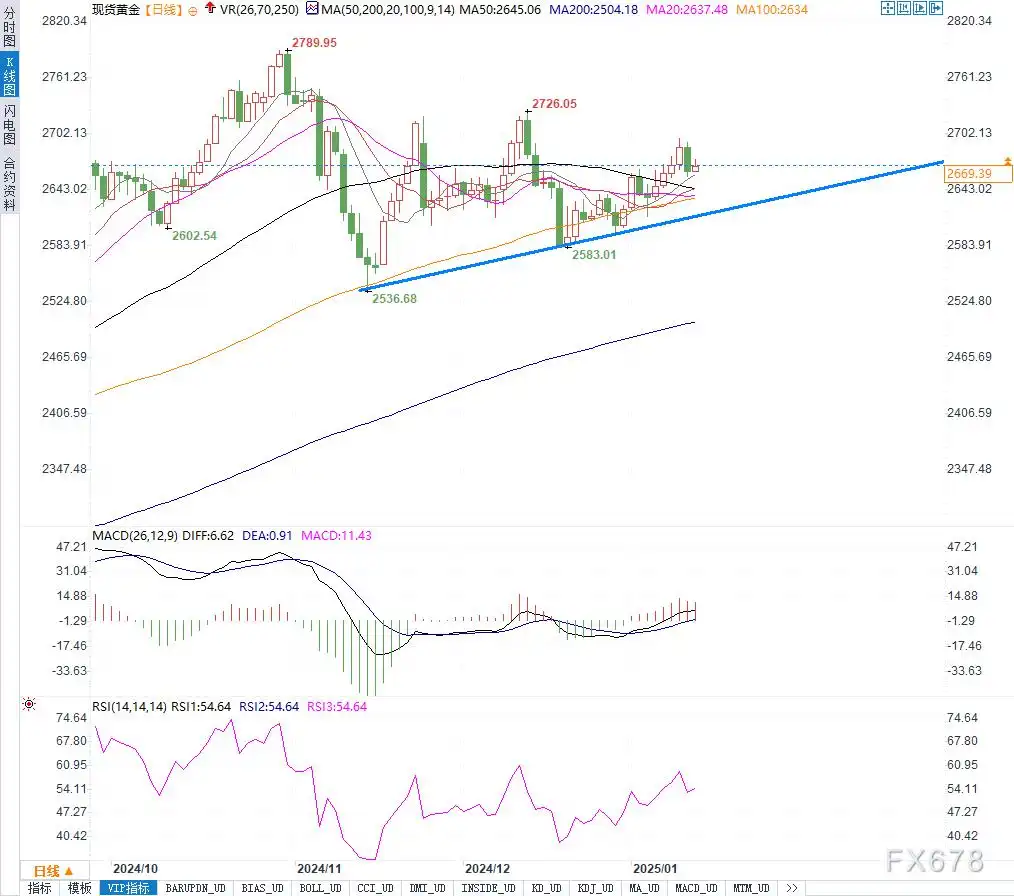The image size is (1014, 896).
Task: Click the 【日线】 period label in the title
Action: point(163,10)
